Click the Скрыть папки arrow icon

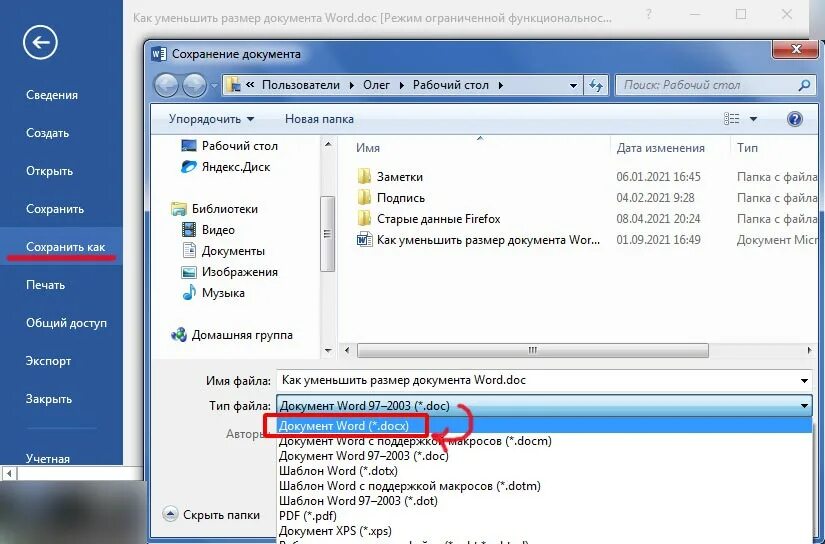click(x=170, y=514)
